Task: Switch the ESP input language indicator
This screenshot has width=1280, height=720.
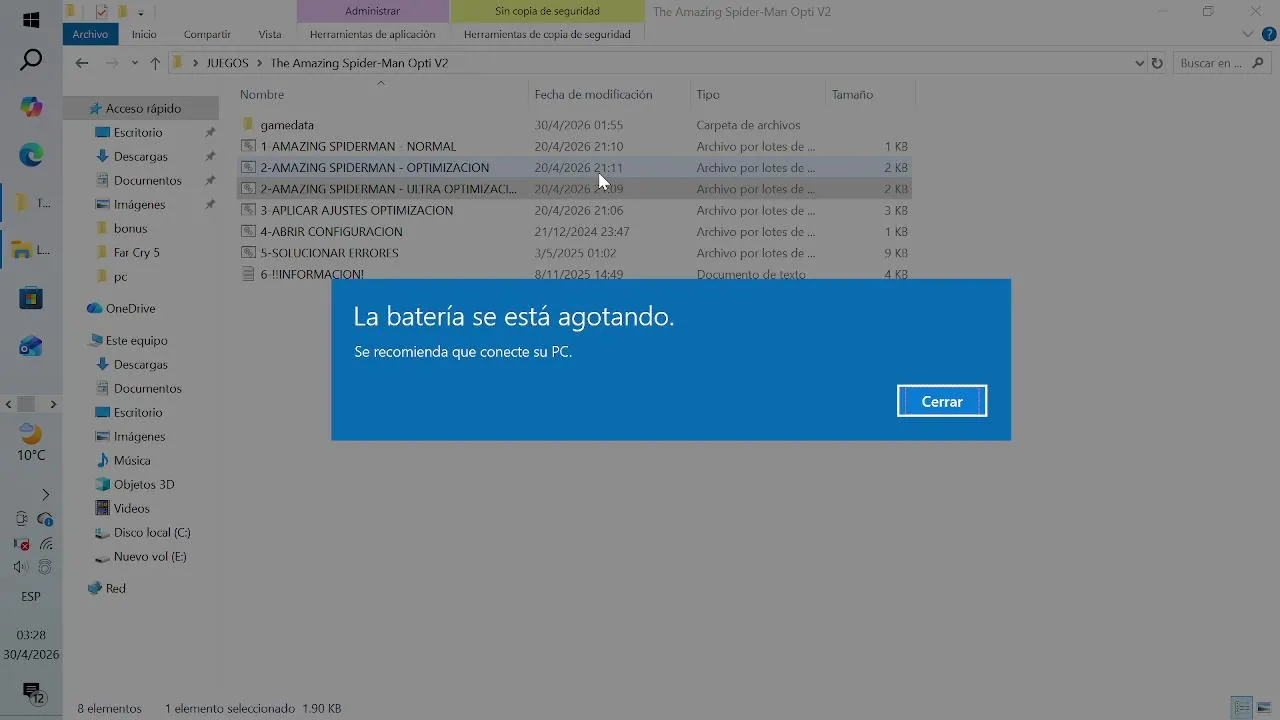Action: point(31,596)
